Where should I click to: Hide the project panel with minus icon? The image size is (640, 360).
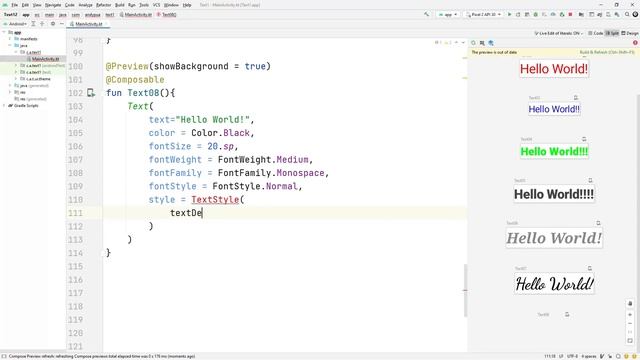point(62,24)
